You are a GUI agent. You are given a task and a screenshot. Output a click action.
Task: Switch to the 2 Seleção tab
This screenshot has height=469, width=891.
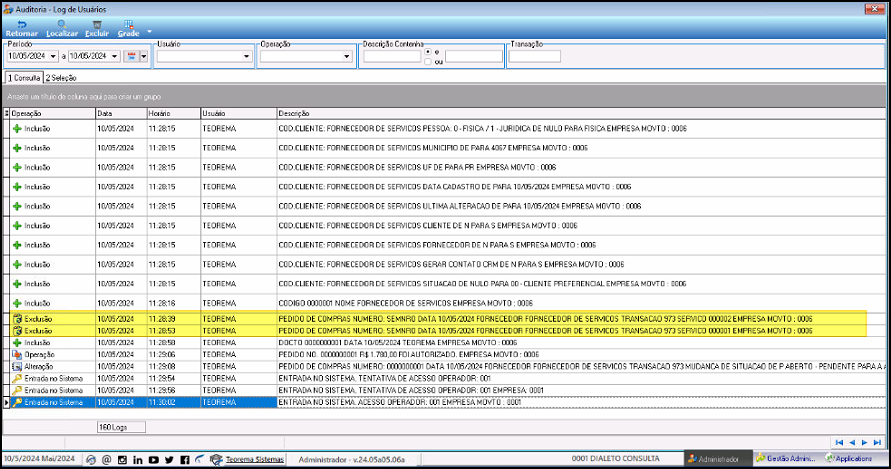[61, 78]
